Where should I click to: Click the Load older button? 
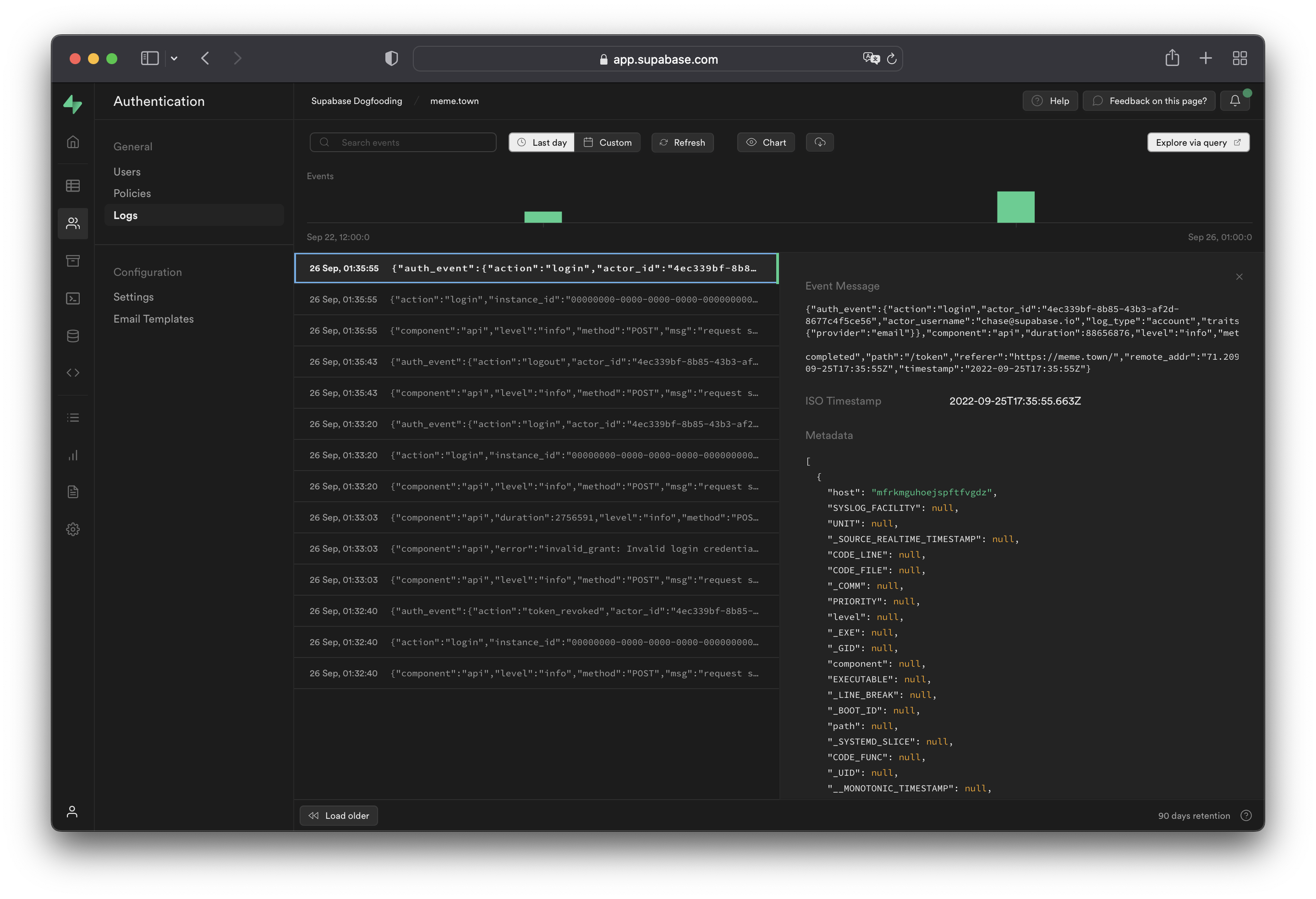pos(339,816)
